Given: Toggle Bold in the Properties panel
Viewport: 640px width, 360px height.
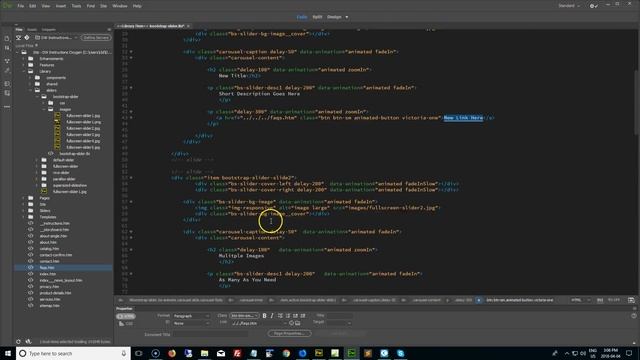Looking at the screenshot, I should pos(264,316).
